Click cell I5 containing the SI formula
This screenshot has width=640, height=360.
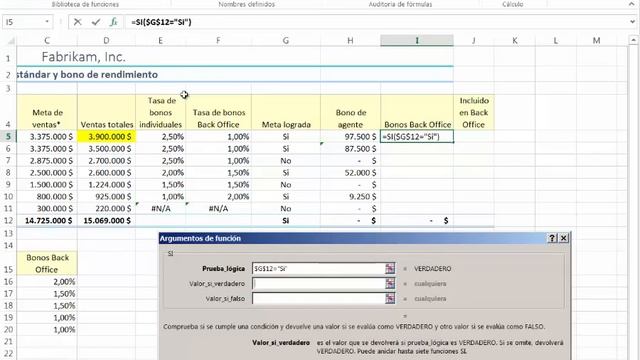tap(417, 137)
